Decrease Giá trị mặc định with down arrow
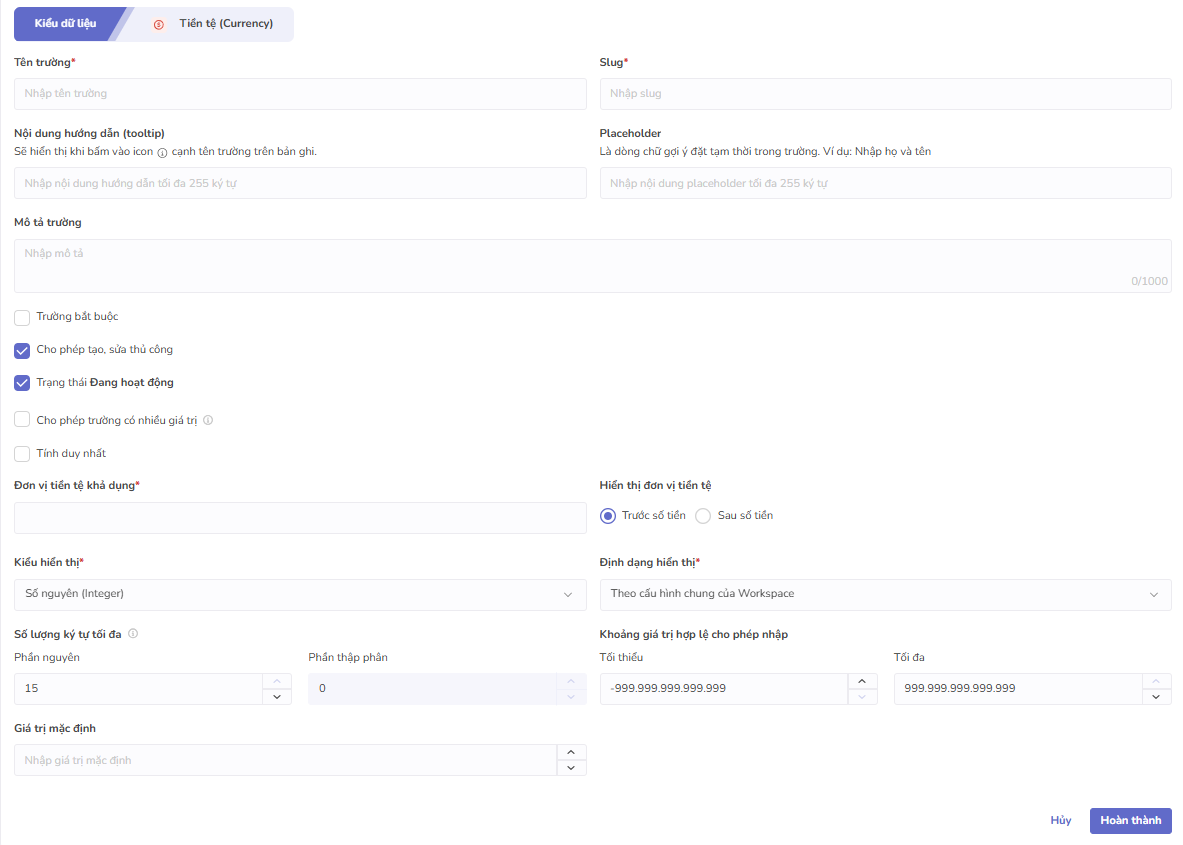Screen dimensions: 1183x845 pos(571,768)
